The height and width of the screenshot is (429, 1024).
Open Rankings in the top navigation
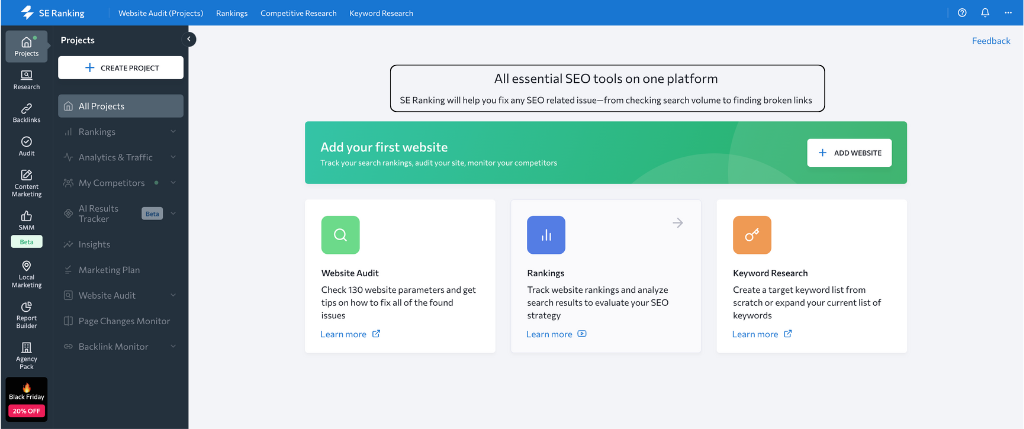[232, 13]
